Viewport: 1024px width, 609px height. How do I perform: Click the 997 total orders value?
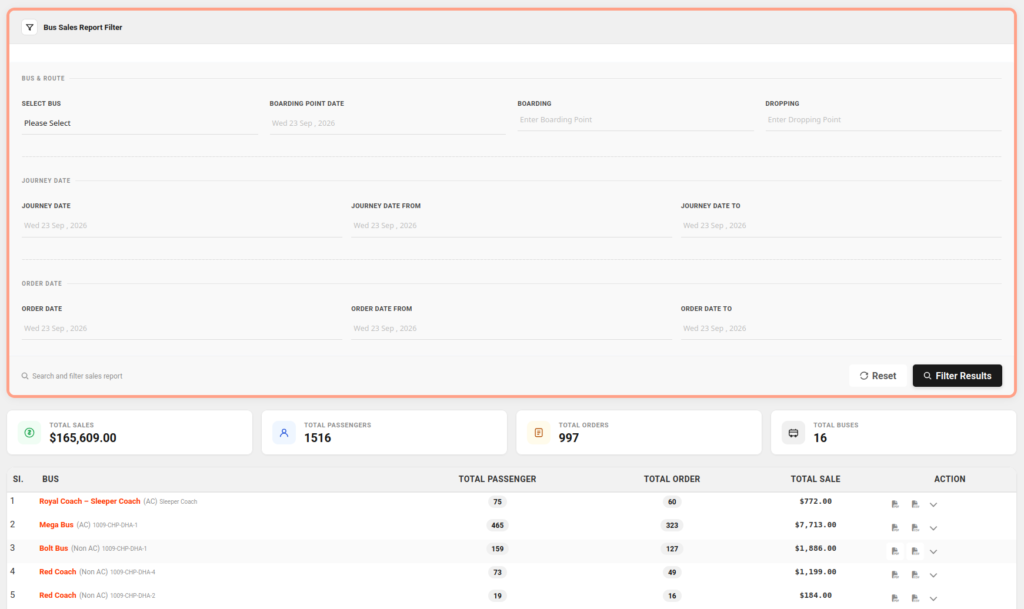tap(569, 438)
